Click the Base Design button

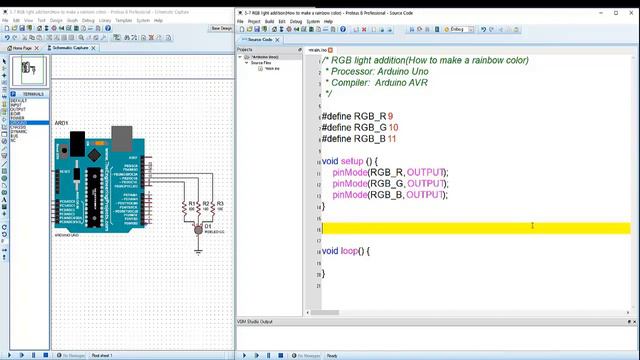click(x=222, y=28)
